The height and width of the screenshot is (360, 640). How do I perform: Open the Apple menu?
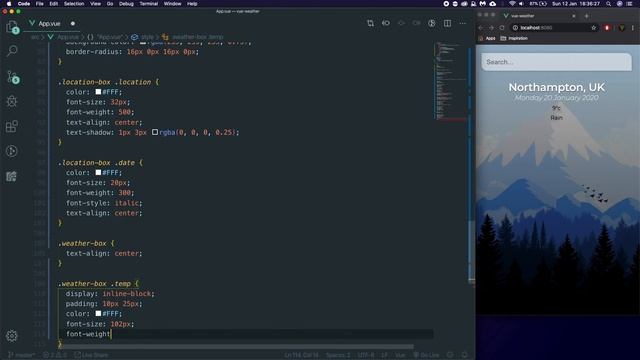[x=9, y=4]
